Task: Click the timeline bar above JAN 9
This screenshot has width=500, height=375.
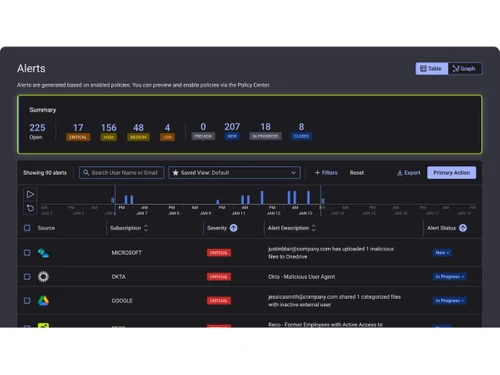Action: point(218,202)
